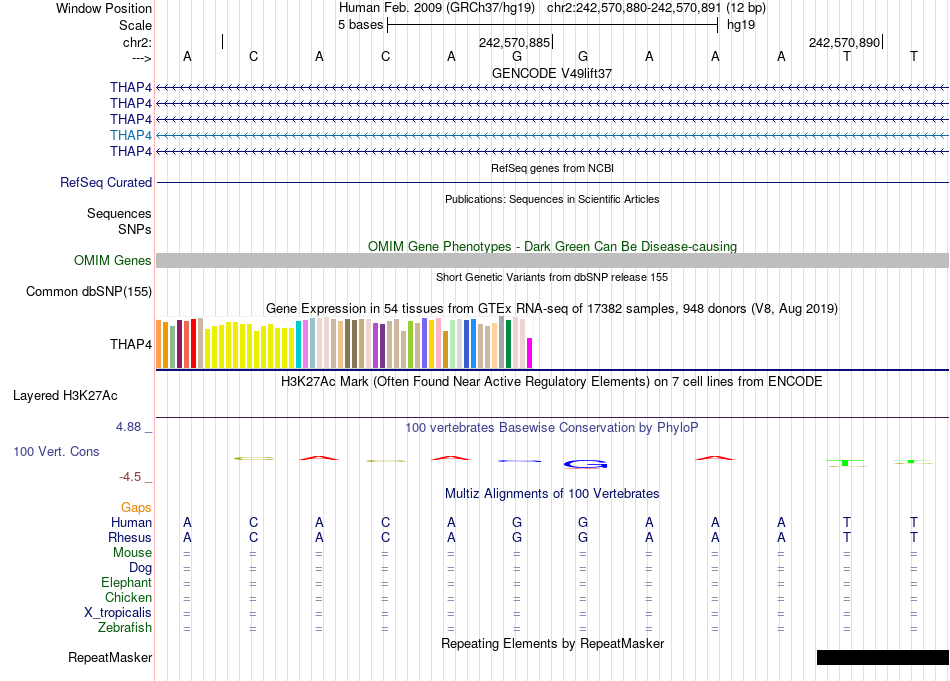Select the Dog alignment row label
The image size is (950, 681).
[x=141, y=568]
